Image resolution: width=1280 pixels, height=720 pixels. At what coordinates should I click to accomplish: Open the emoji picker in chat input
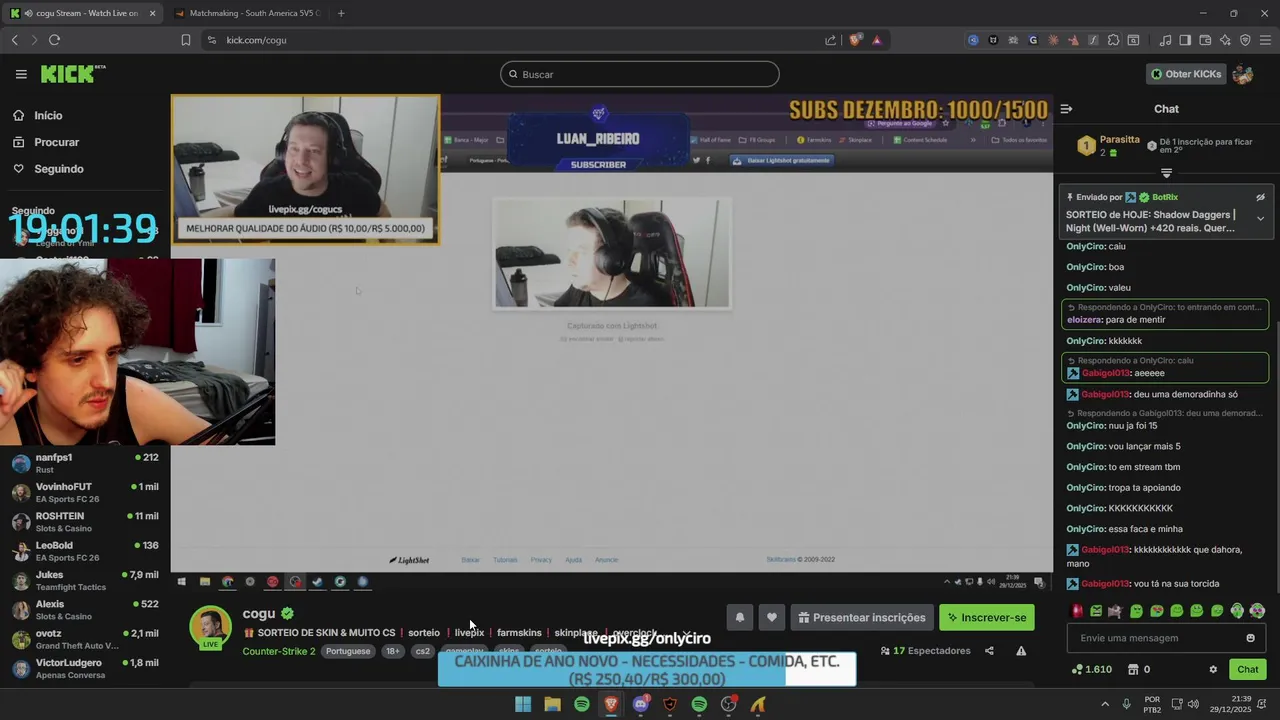pos(1250,638)
